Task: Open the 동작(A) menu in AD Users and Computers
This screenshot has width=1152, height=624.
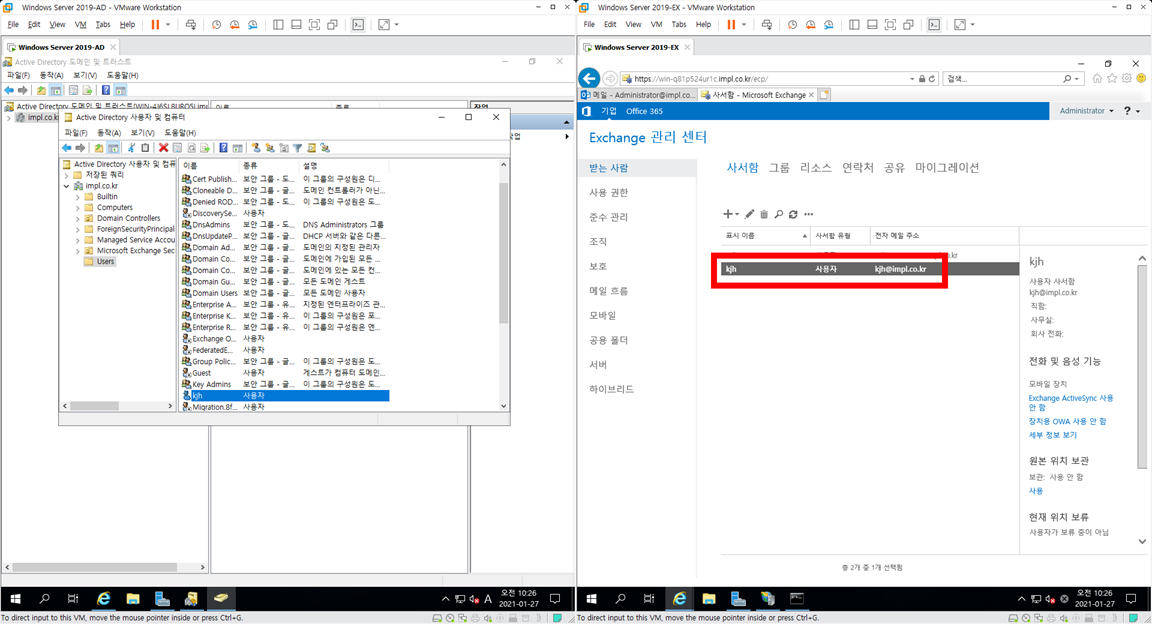Action: 109,133
